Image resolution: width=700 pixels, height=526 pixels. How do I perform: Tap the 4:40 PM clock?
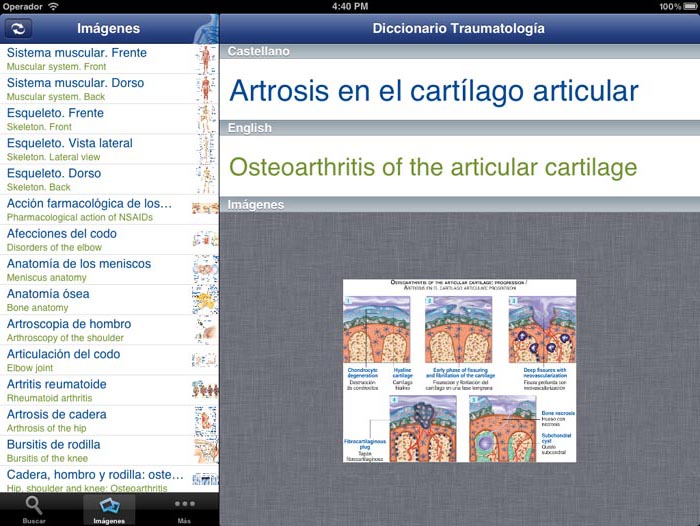pos(350,6)
